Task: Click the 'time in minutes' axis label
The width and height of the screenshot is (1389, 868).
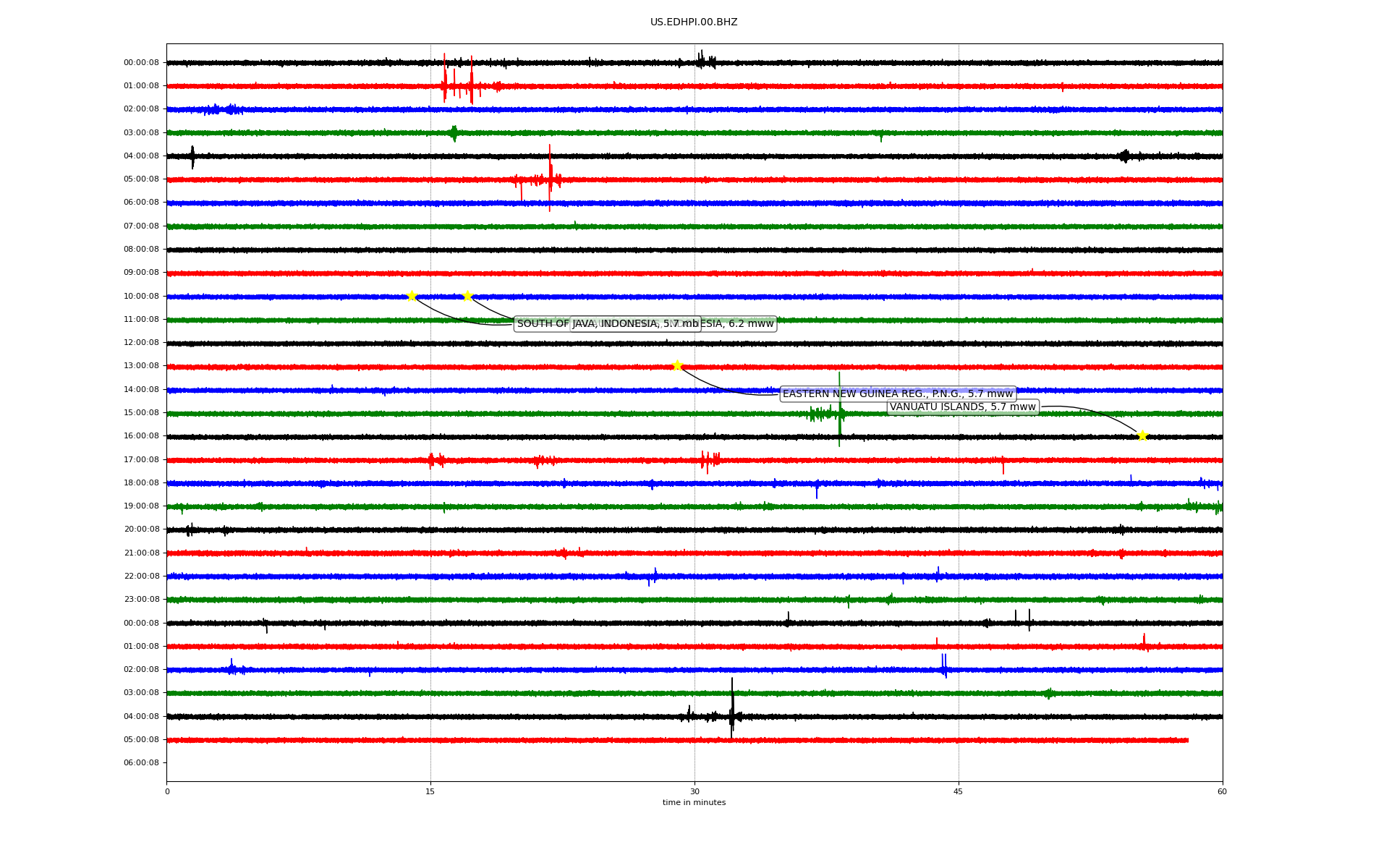Action: [694, 802]
